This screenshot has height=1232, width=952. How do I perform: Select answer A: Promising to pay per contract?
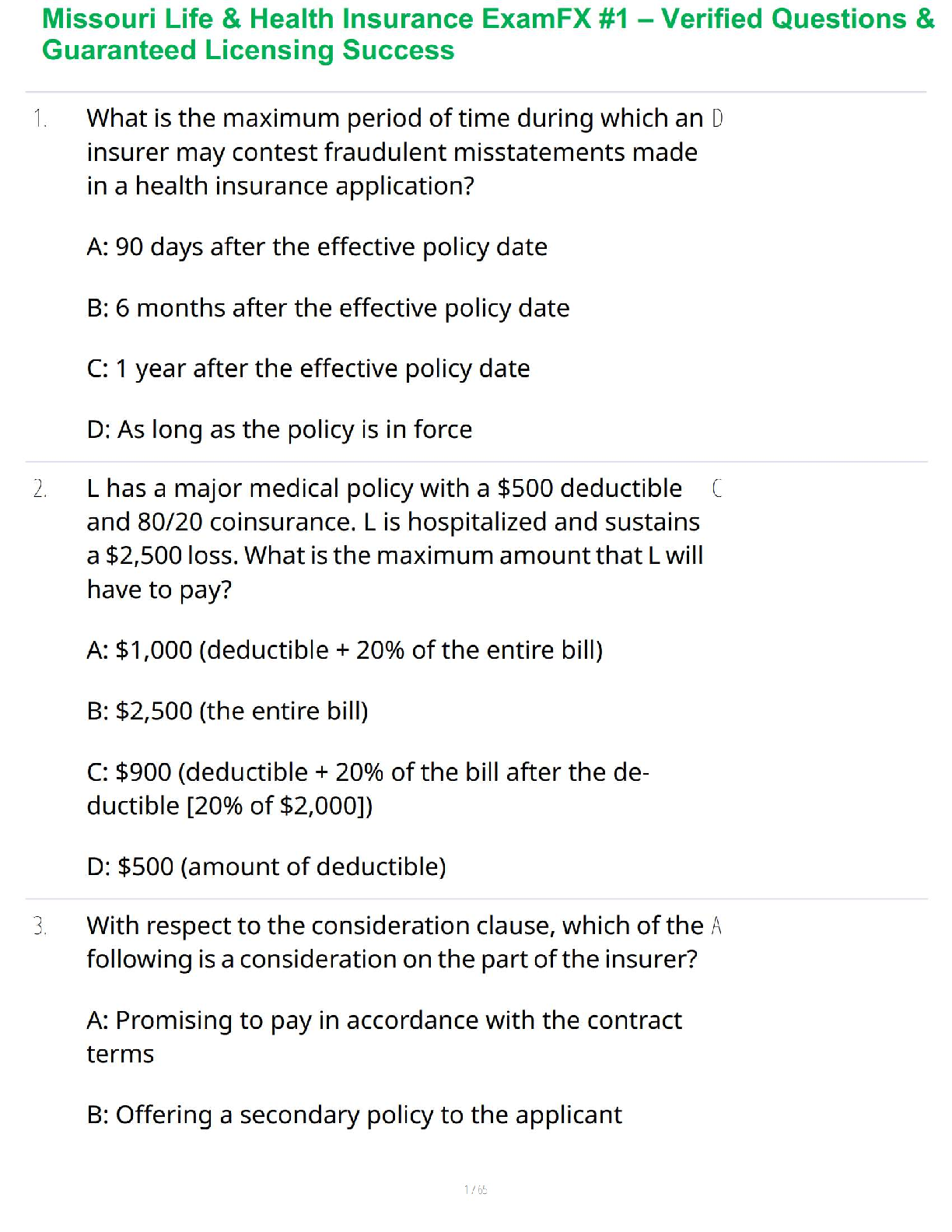point(384,1037)
